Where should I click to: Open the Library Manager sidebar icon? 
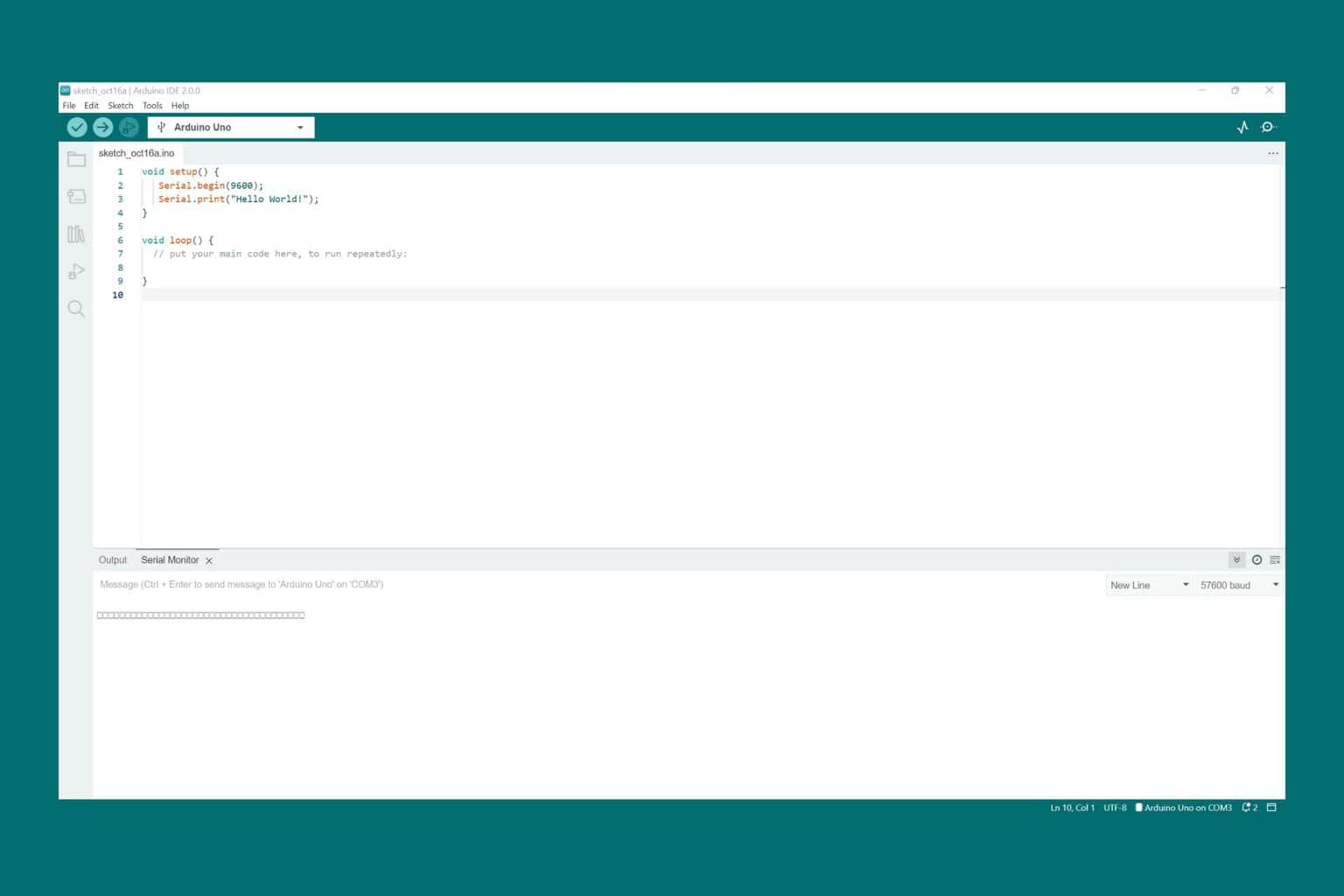(76, 234)
